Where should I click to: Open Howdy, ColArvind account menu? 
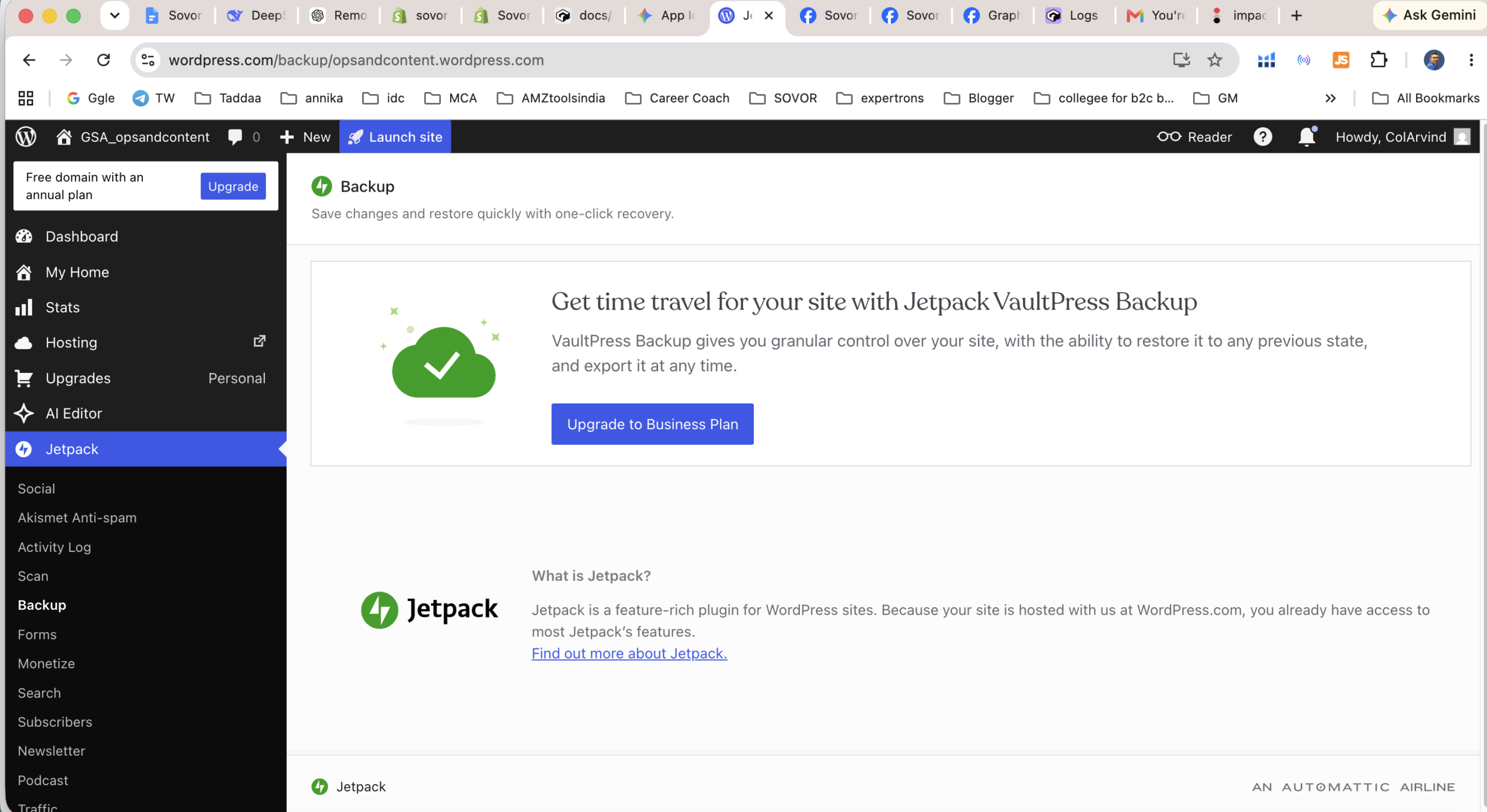click(1403, 137)
